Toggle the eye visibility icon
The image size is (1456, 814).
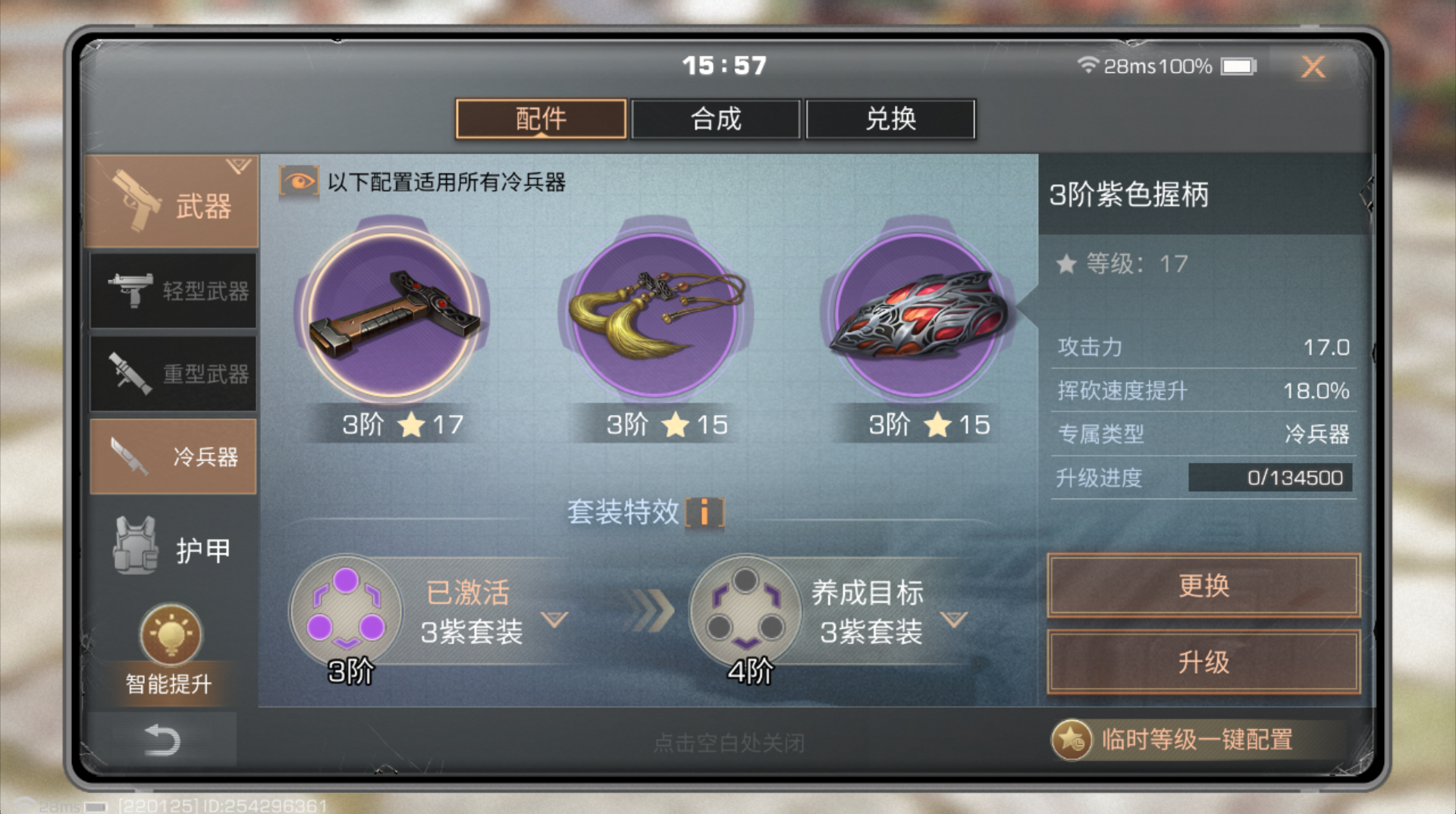pyautogui.click(x=299, y=182)
